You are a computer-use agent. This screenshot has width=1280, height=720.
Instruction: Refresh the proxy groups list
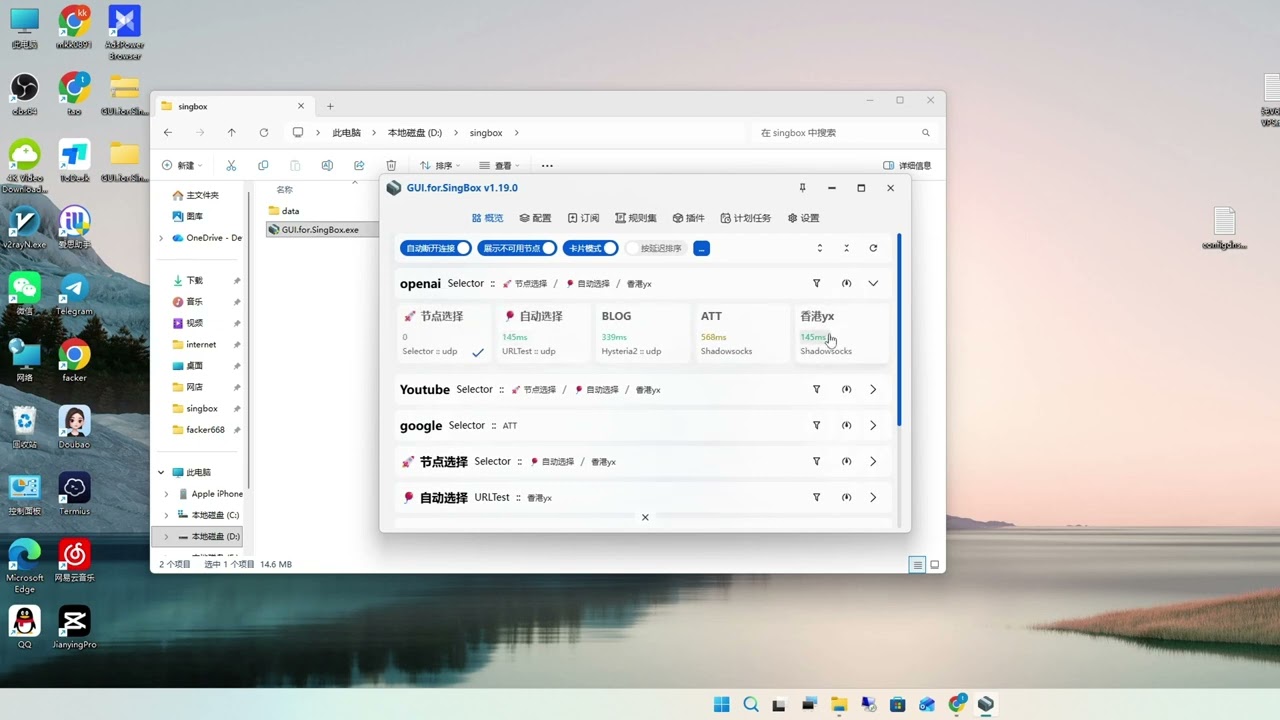tap(873, 248)
